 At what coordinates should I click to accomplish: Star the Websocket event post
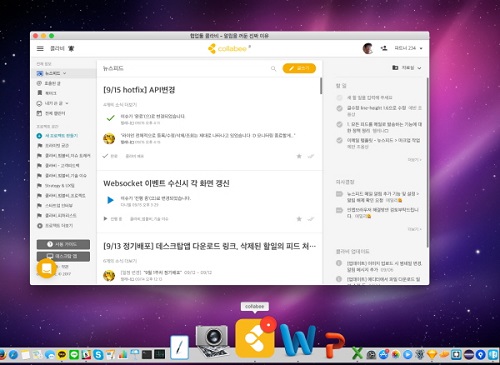click(x=299, y=219)
